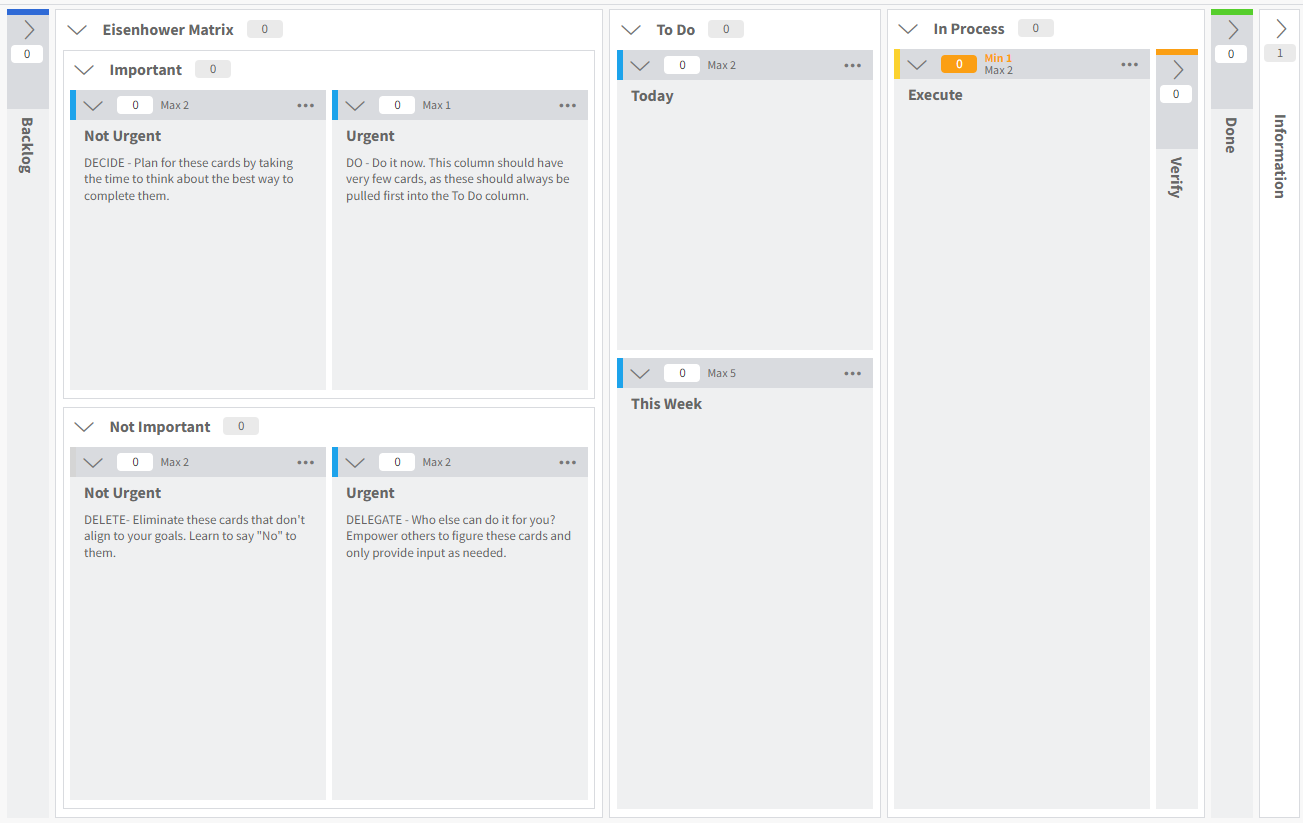Collapse the Important row
Viewport: 1303px width, 823px height.
click(84, 70)
